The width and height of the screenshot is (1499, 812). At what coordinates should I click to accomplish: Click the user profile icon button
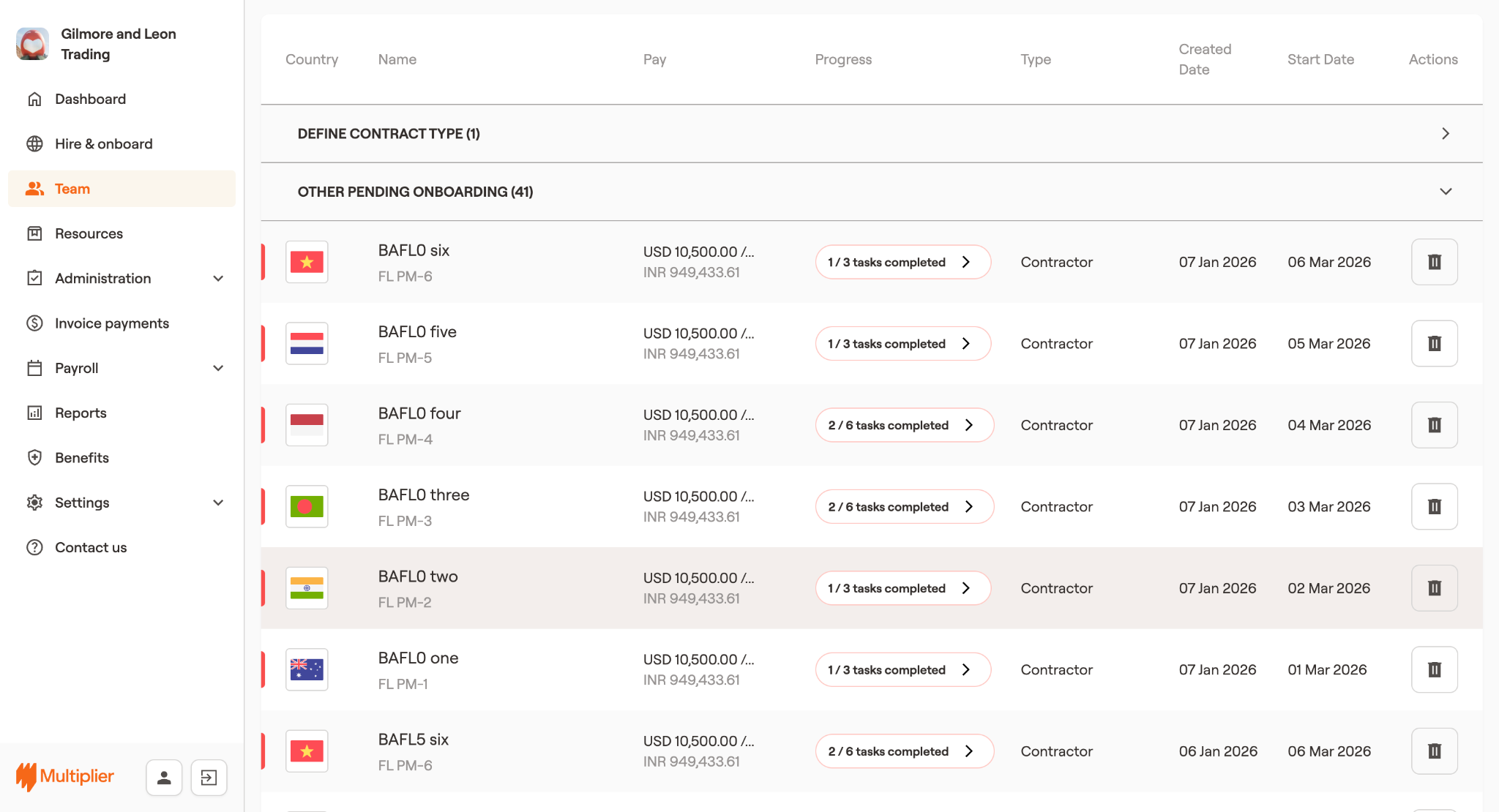click(x=164, y=777)
